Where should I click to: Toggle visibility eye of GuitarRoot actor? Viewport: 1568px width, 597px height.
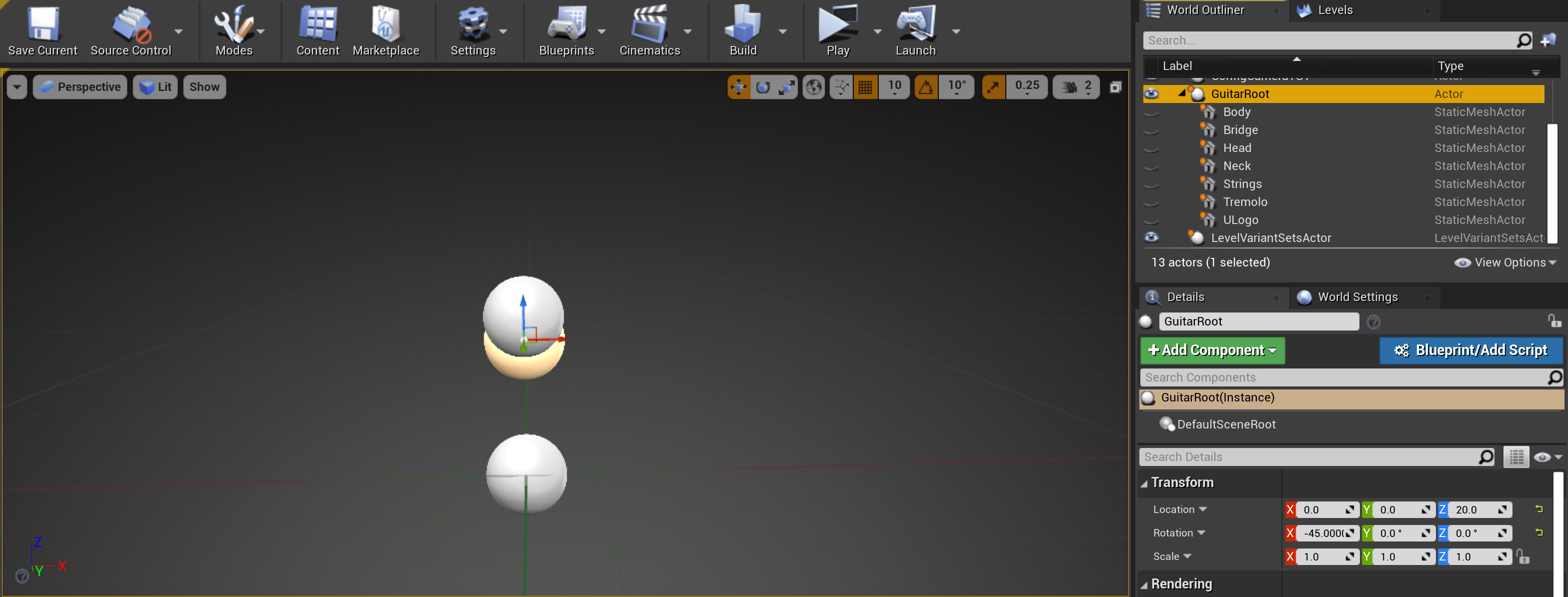click(1151, 93)
